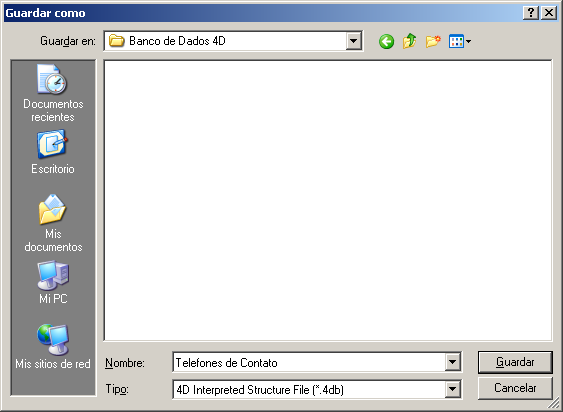Screen dimensions: 563x412
Task: Click the help question mark button
Action: click(531, 13)
